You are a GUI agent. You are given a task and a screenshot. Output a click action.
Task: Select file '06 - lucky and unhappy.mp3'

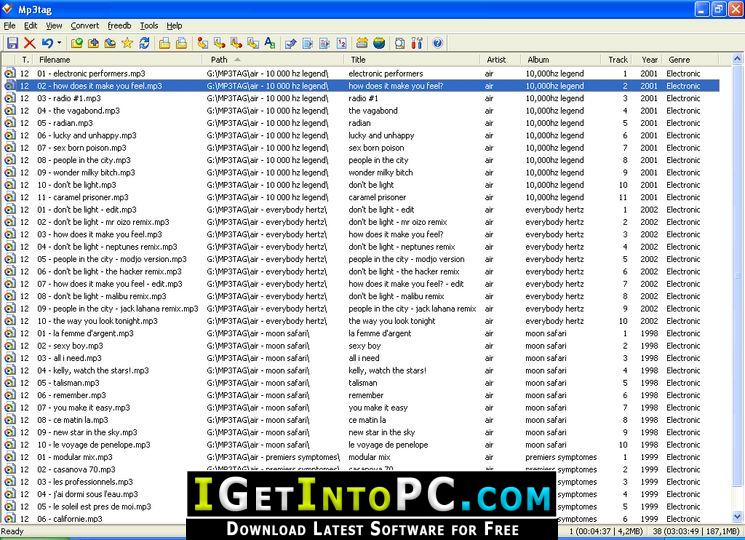click(87, 135)
